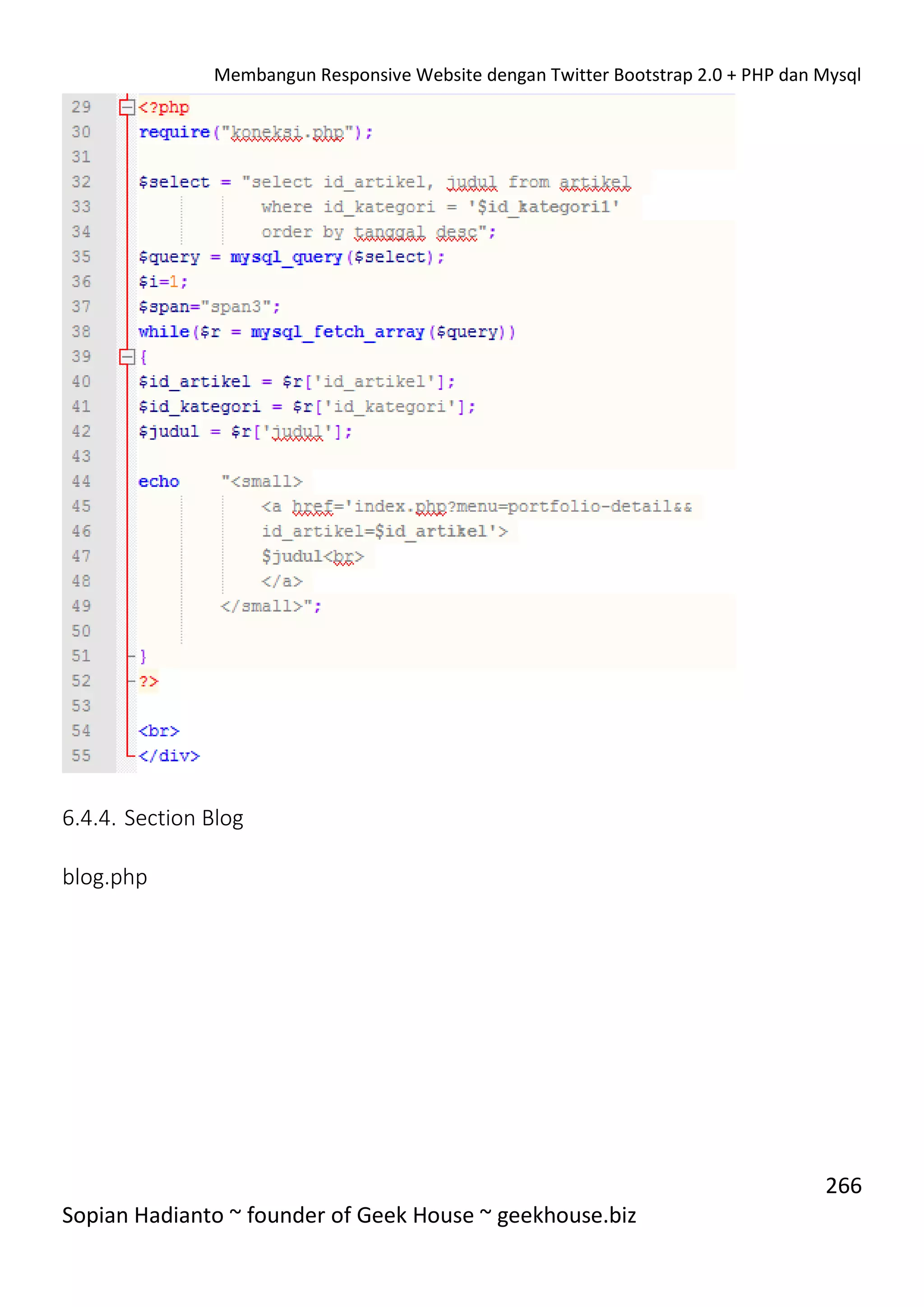Viewport: 924px width, 1307px height.
Task: Click the koneksi.php string
Action: (x=287, y=133)
